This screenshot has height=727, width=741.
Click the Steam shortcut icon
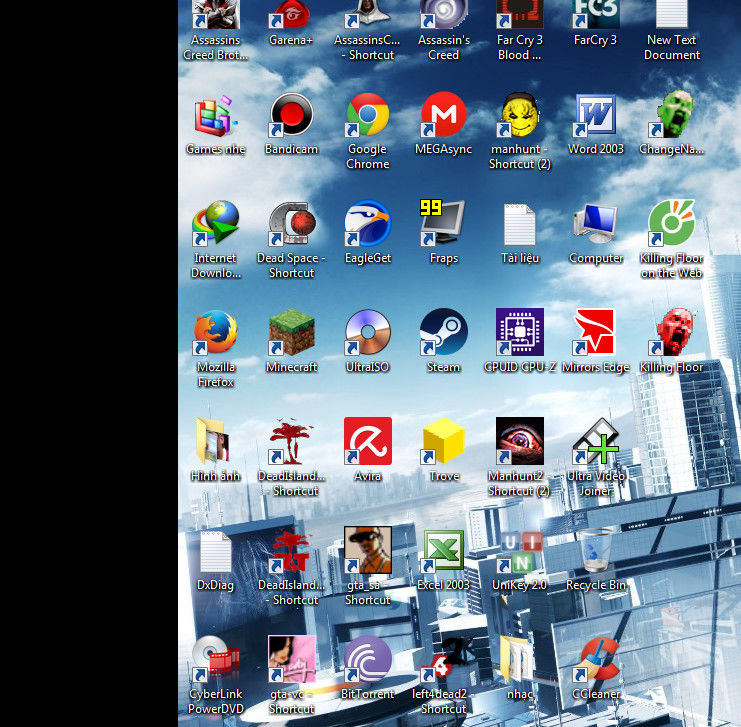coord(443,333)
